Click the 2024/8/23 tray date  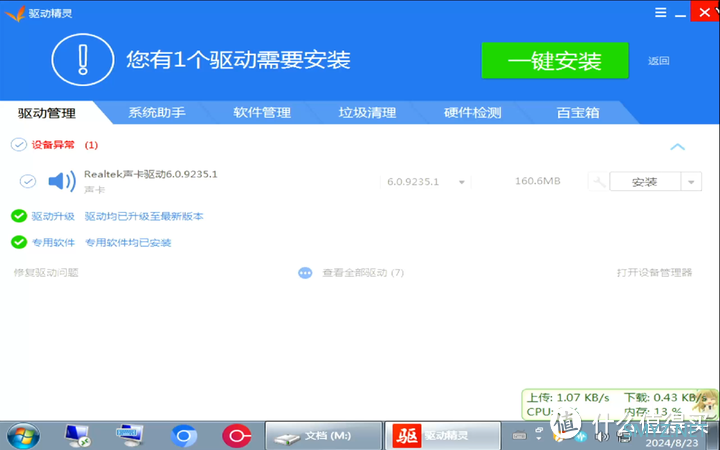coord(672,444)
